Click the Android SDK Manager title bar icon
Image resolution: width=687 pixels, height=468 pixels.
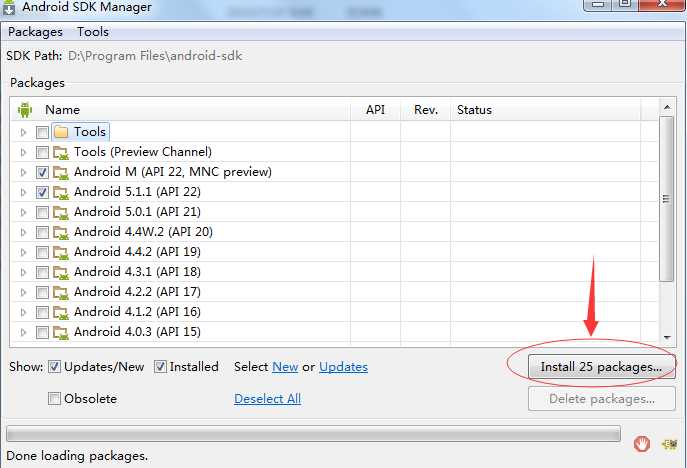(9, 7)
